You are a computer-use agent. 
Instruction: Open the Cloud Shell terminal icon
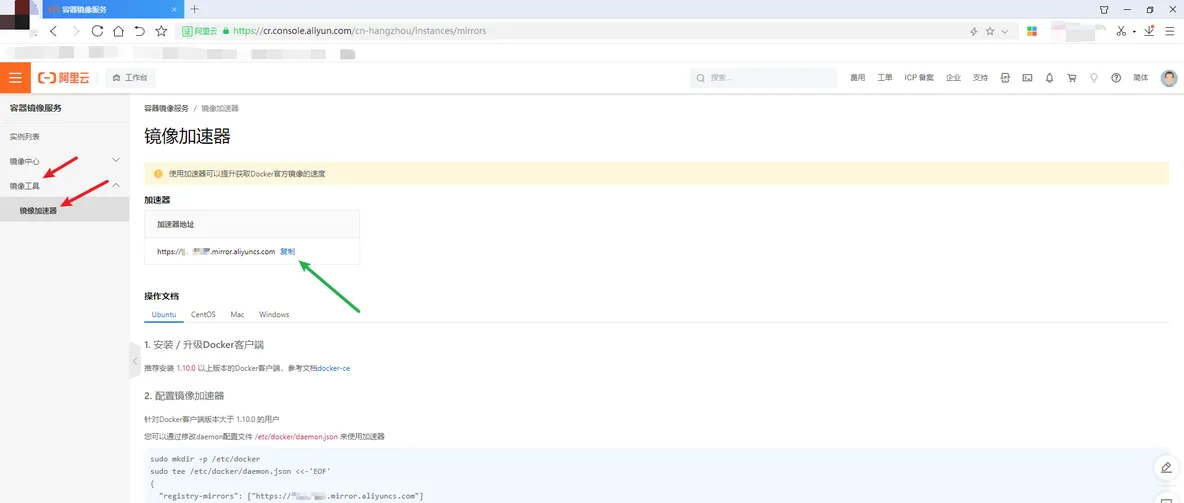[x=1027, y=78]
